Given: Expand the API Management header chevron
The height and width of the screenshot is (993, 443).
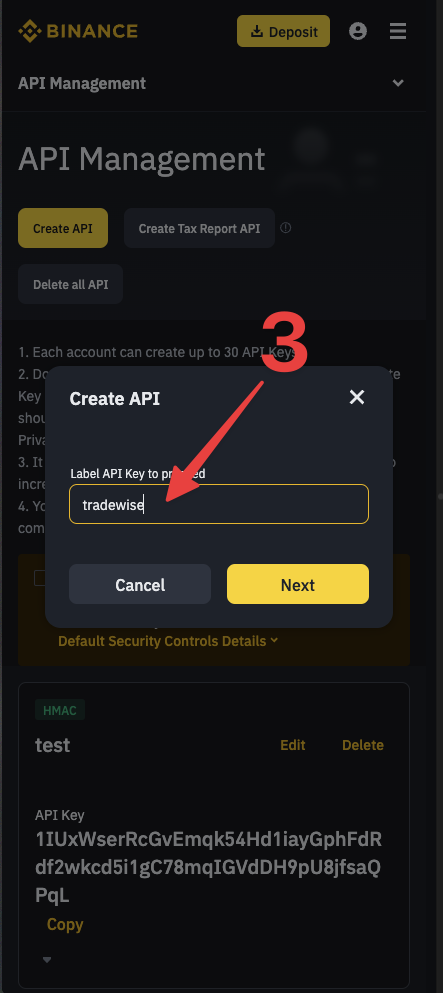Looking at the screenshot, I should point(398,83).
